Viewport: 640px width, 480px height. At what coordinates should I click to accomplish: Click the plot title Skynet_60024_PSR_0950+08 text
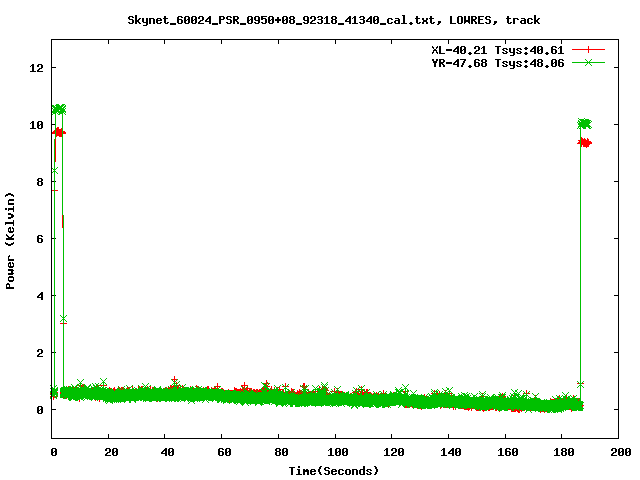pos(333,20)
